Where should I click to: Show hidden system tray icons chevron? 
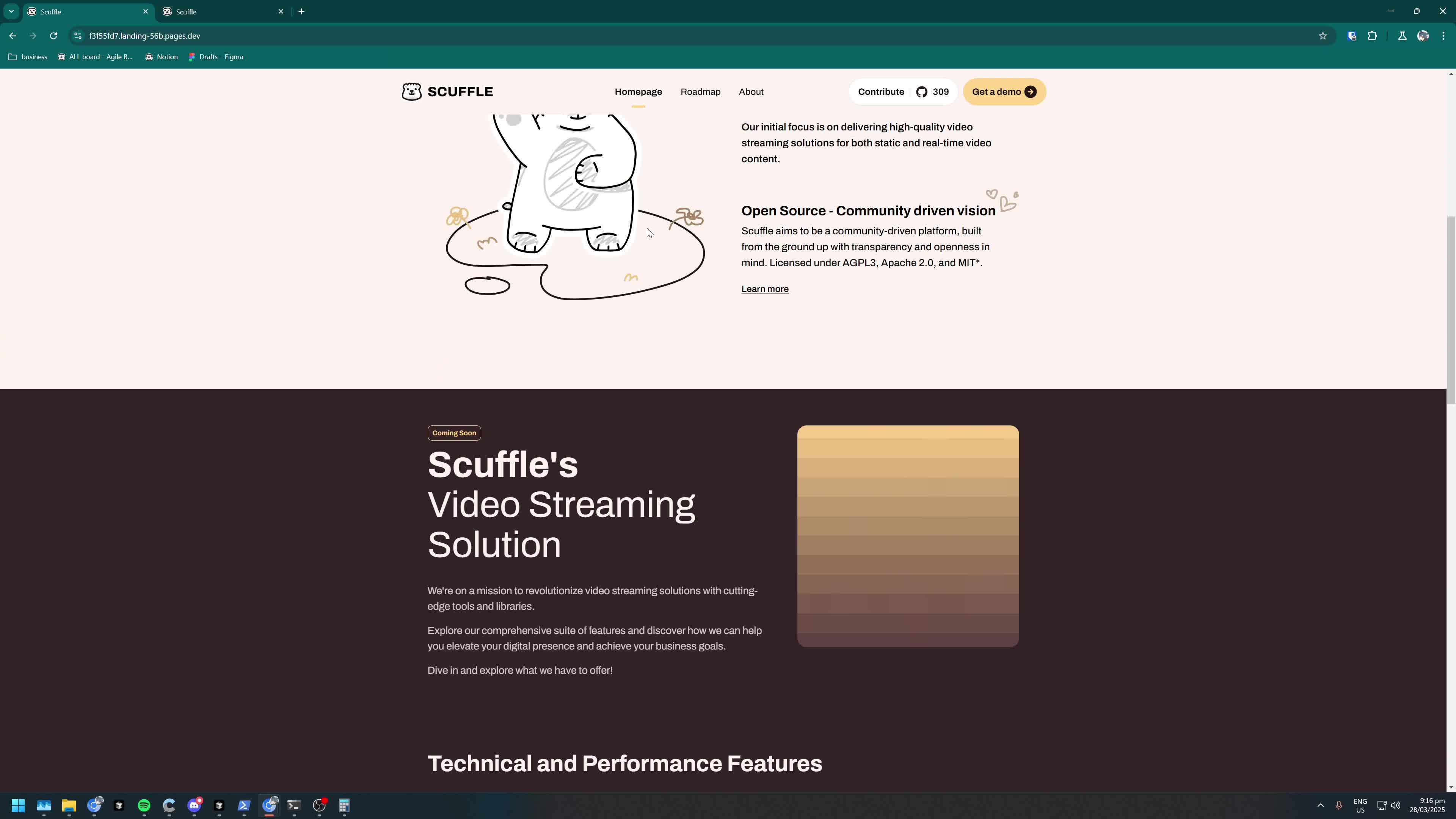pos(1320,805)
